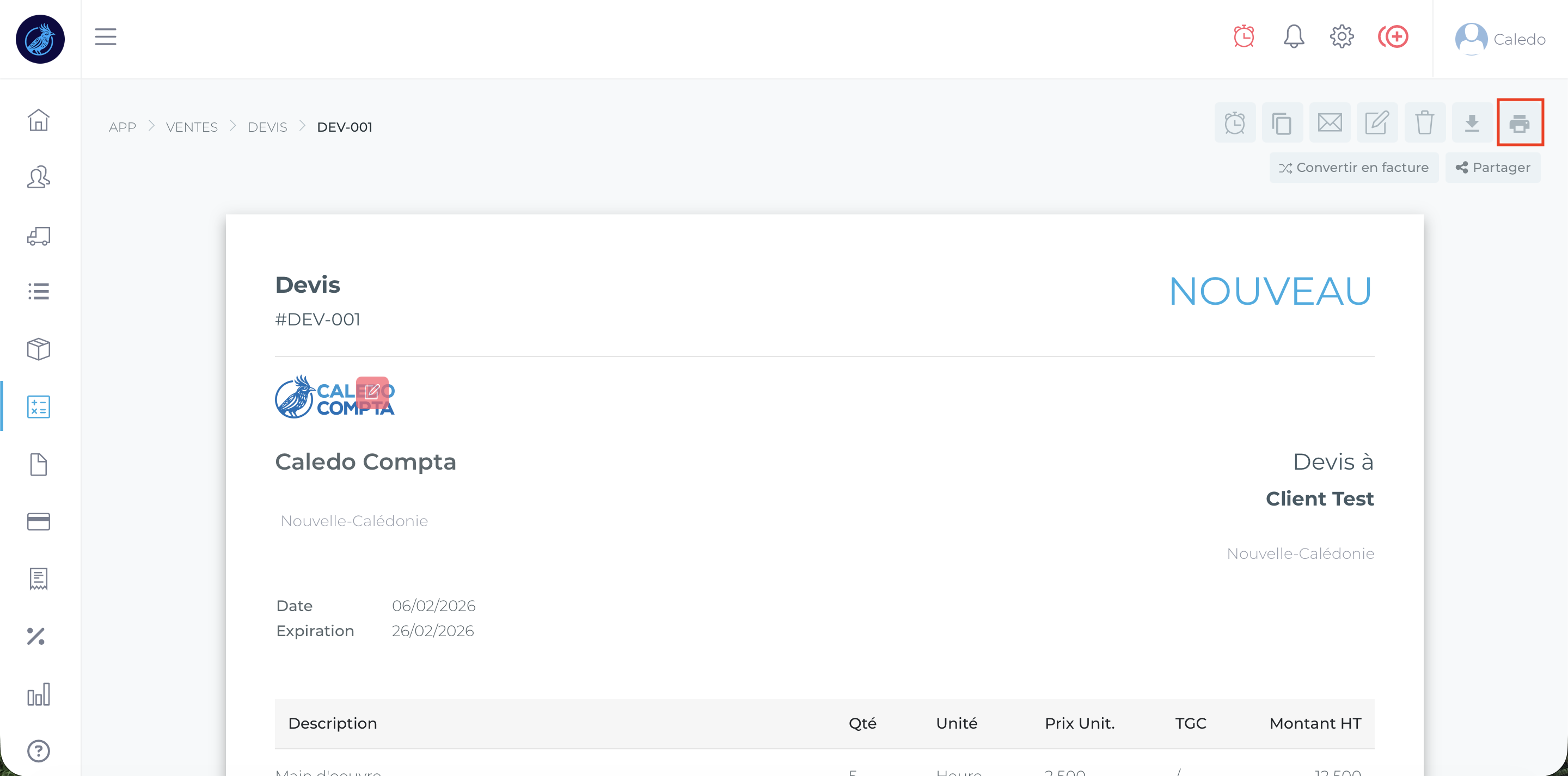Open the sales calculator sidebar item
Screen dimensions: 1568x776
click(38, 407)
